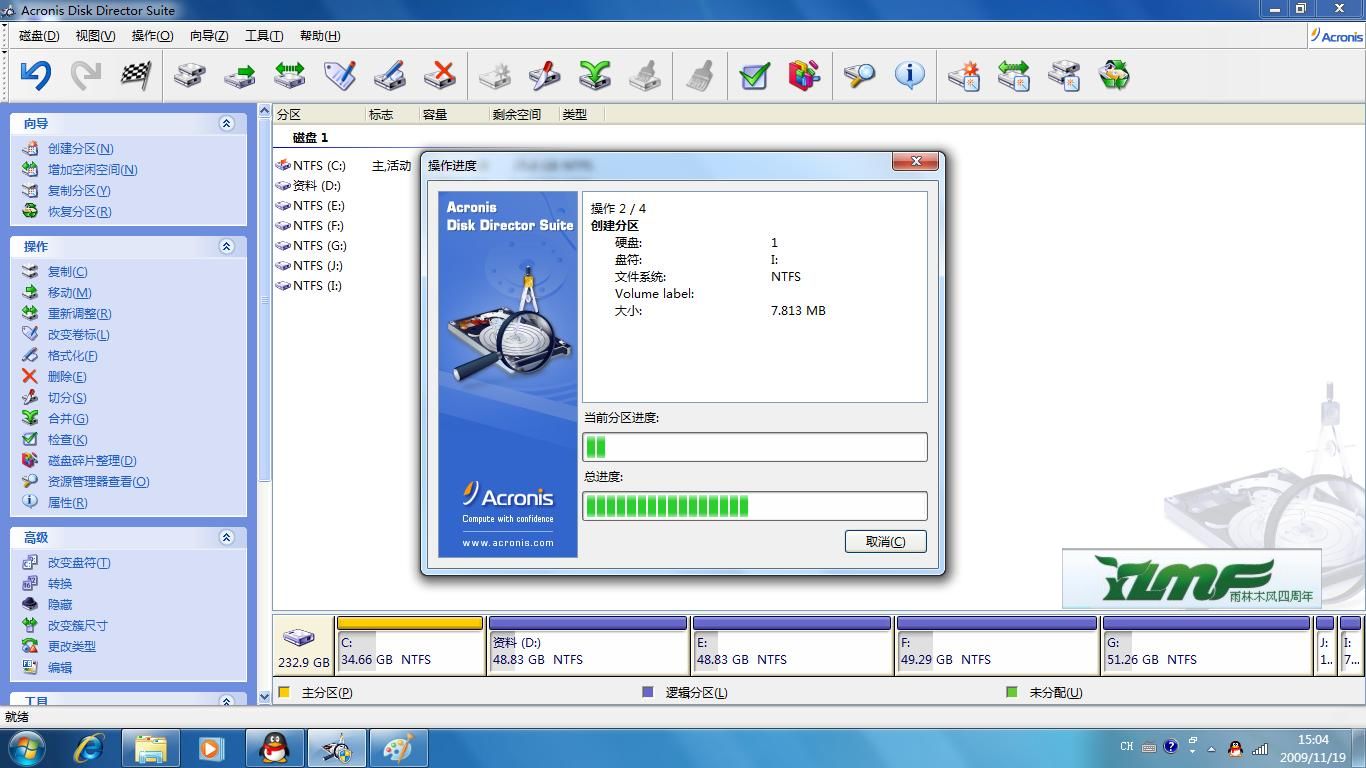Undo the last pending operation
The height and width of the screenshot is (768, 1366).
point(36,75)
